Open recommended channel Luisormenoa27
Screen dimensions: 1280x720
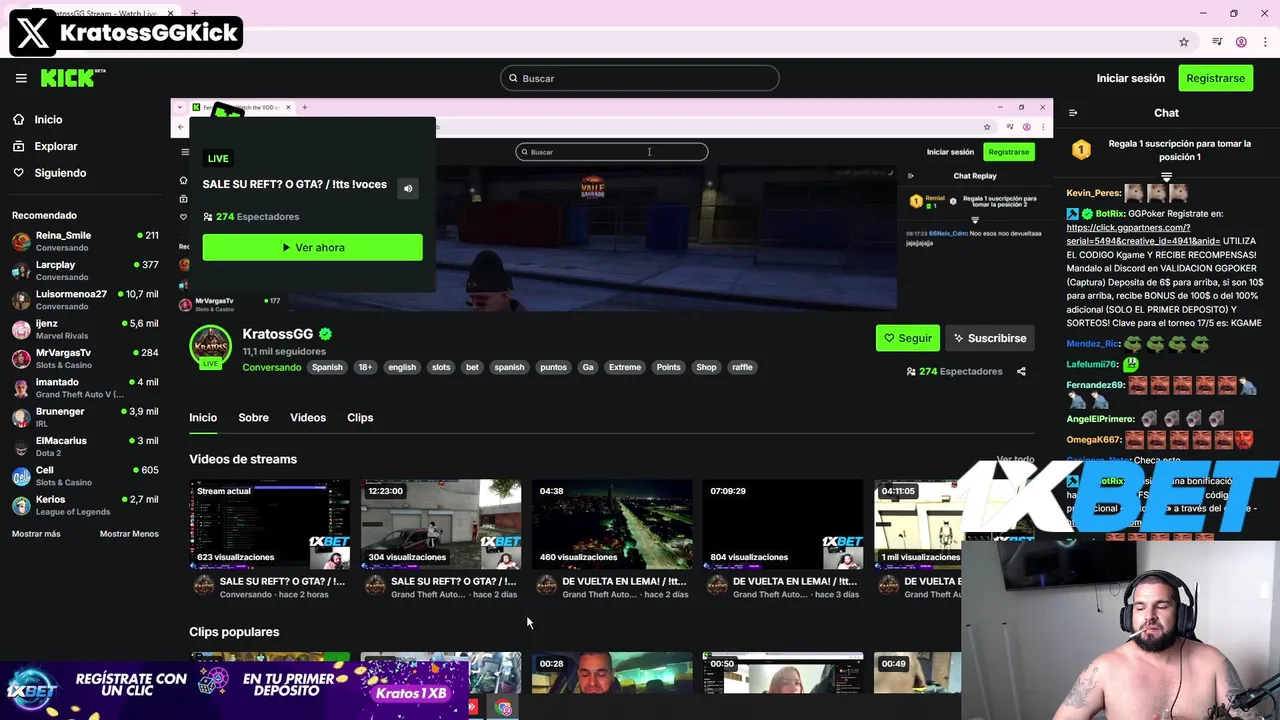click(x=85, y=299)
